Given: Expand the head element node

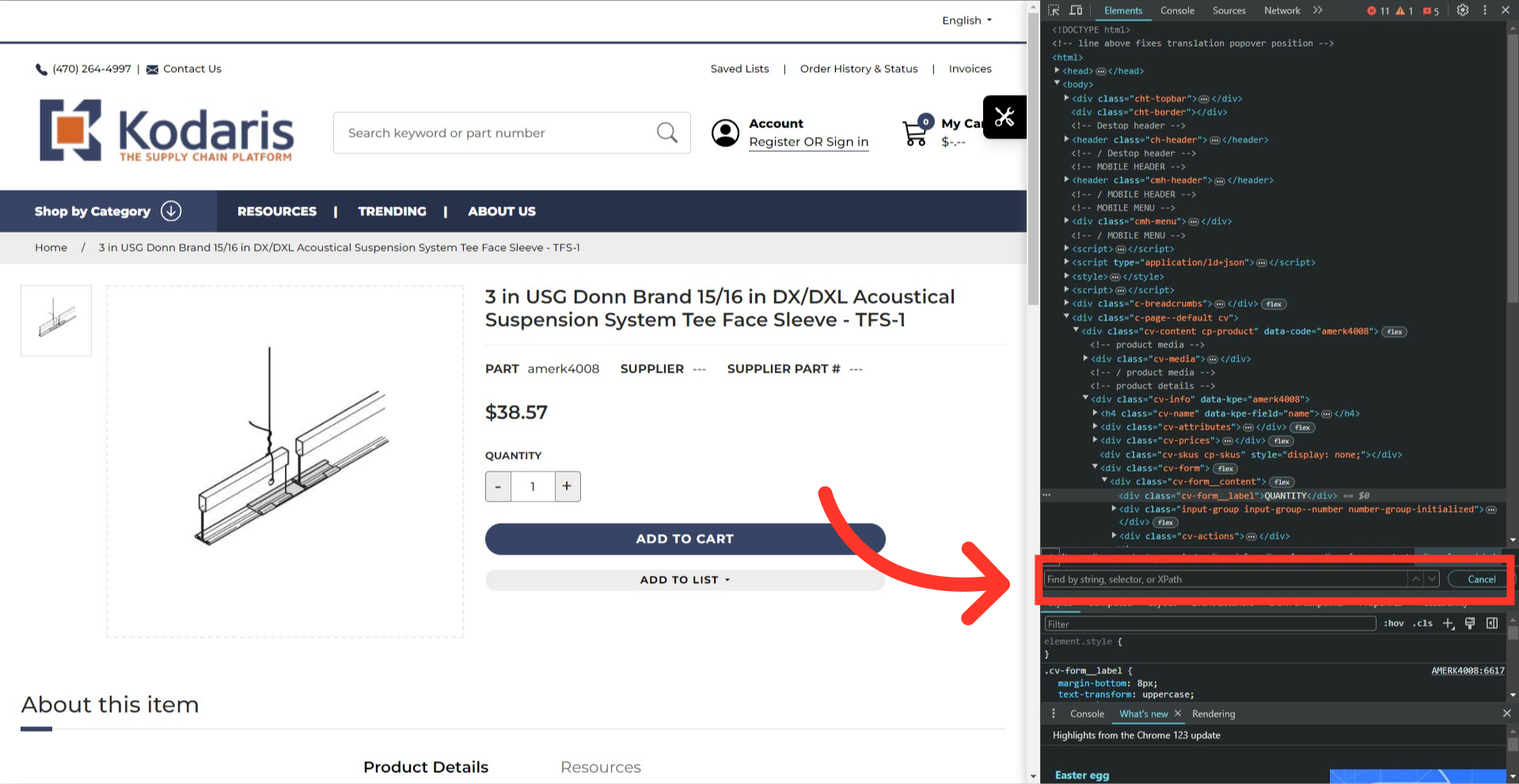Looking at the screenshot, I should point(1057,70).
